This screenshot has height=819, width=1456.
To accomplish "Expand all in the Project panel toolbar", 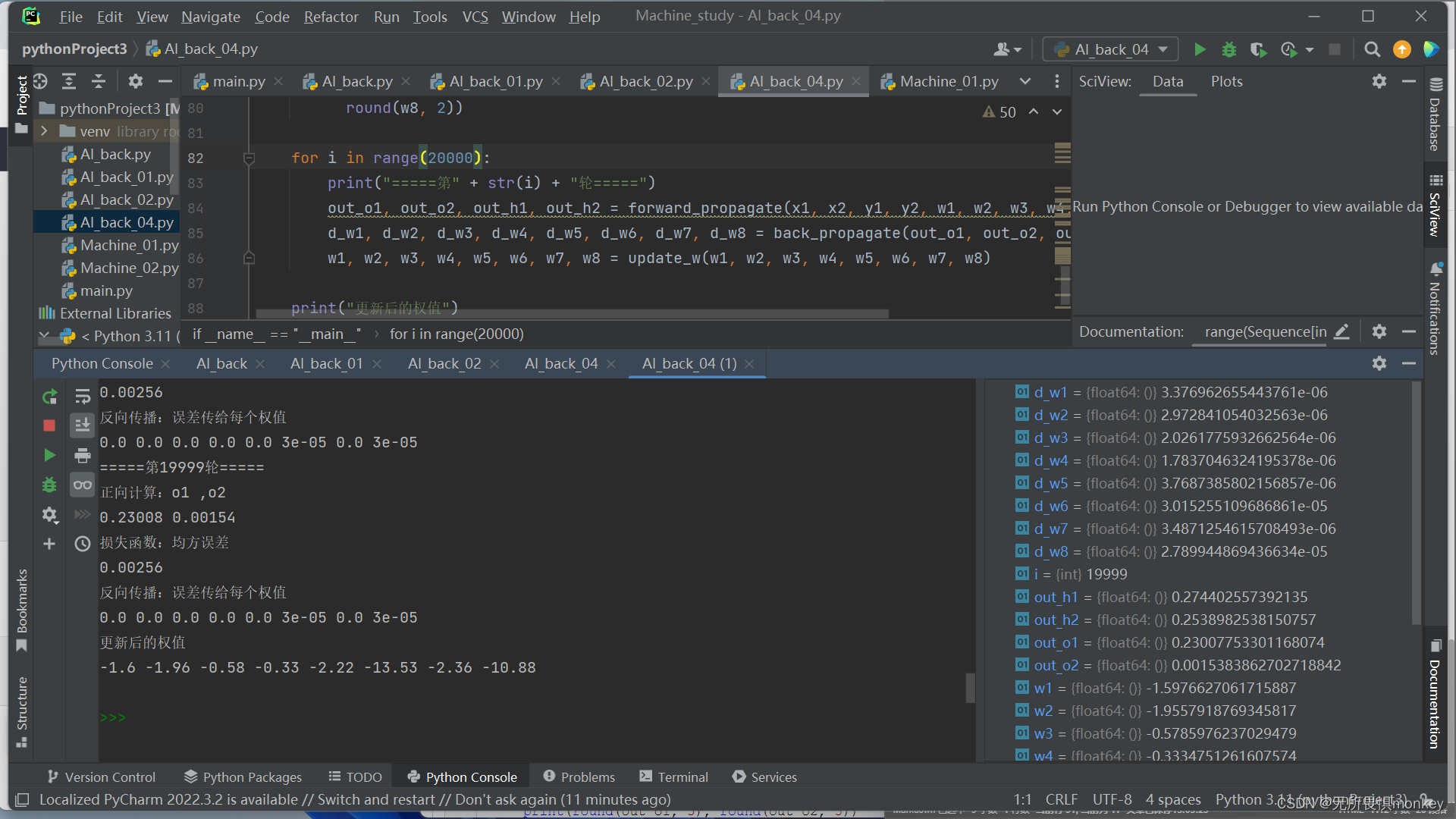I will point(69,81).
